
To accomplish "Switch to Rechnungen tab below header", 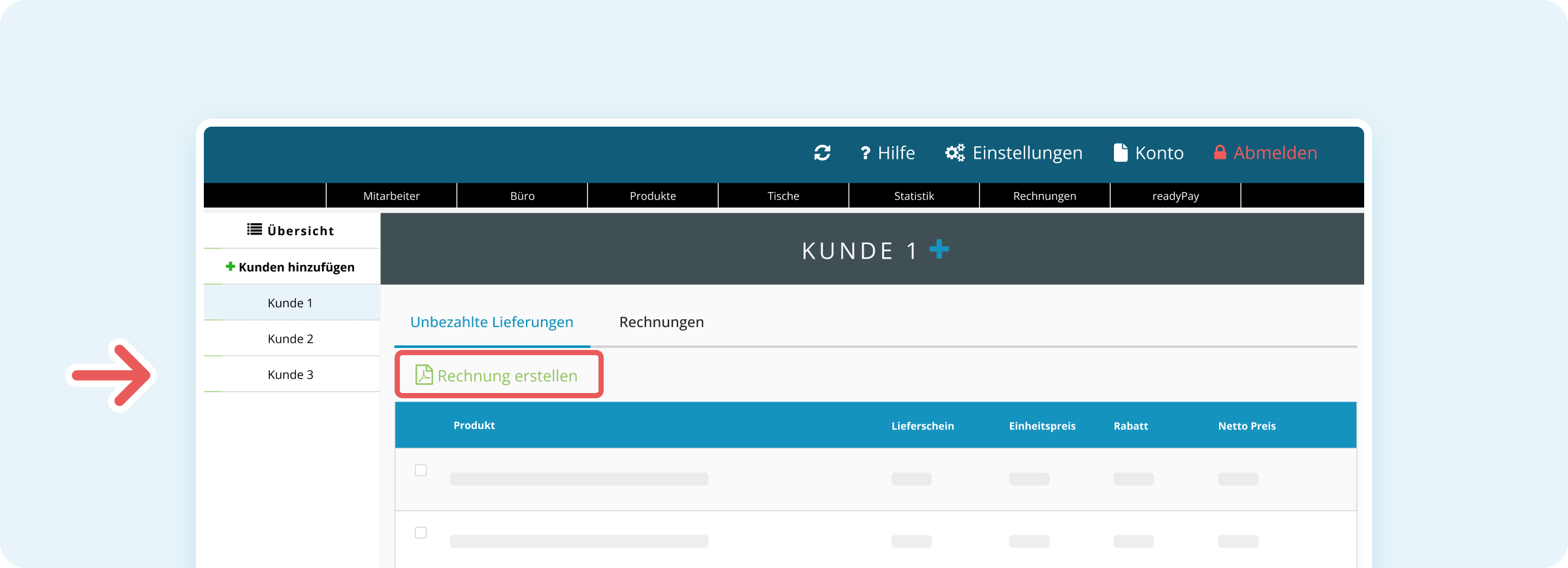I will tap(661, 322).
